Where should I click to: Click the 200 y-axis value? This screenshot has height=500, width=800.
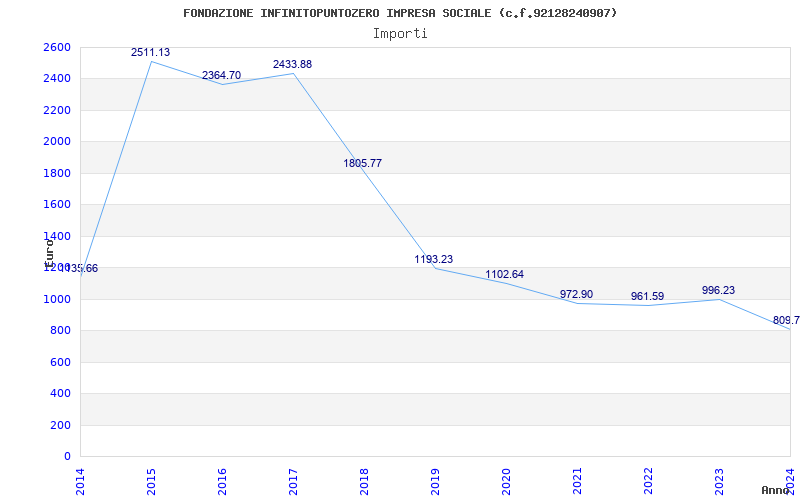click(60, 425)
